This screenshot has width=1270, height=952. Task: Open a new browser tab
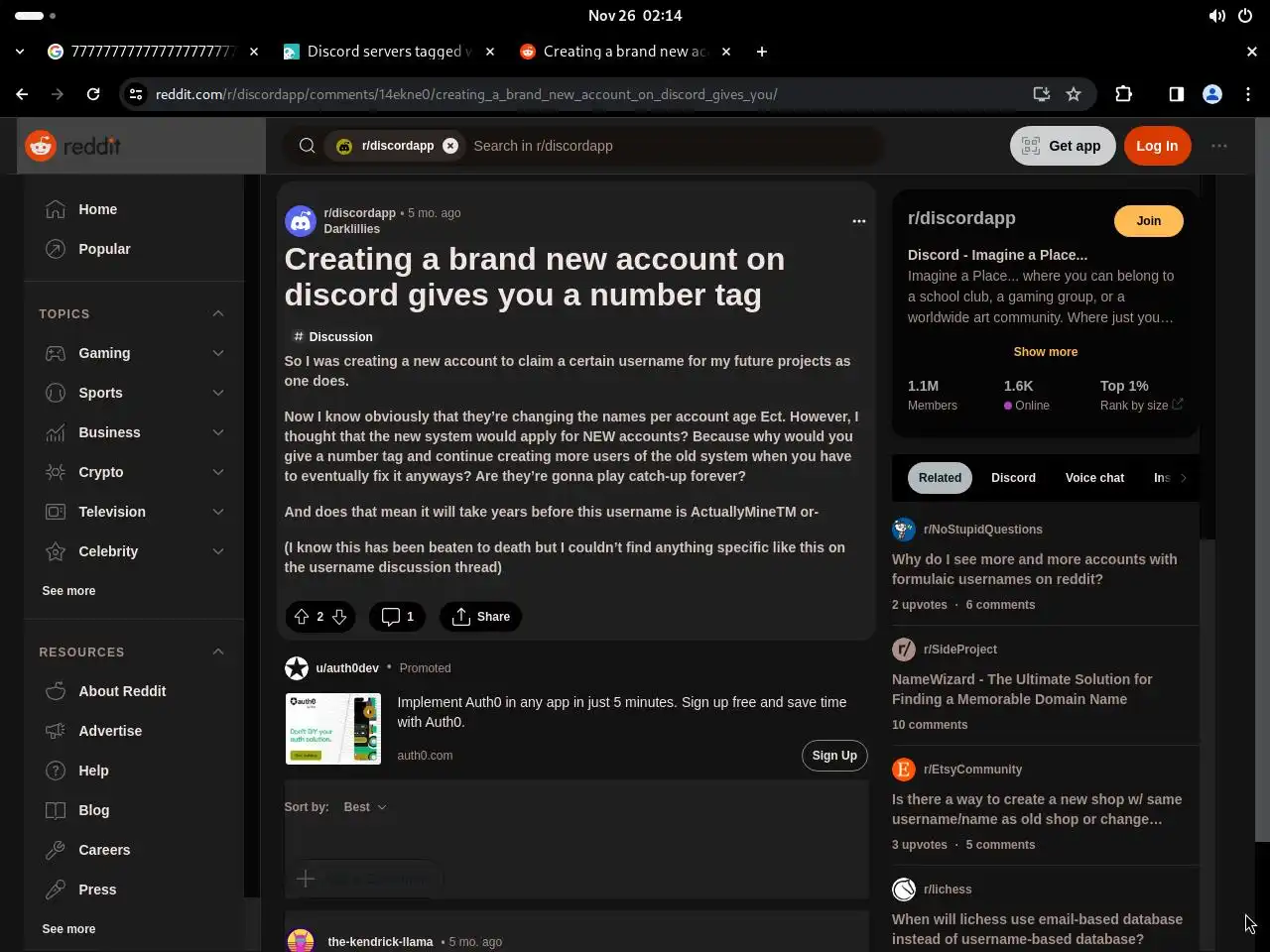(762, 52)
